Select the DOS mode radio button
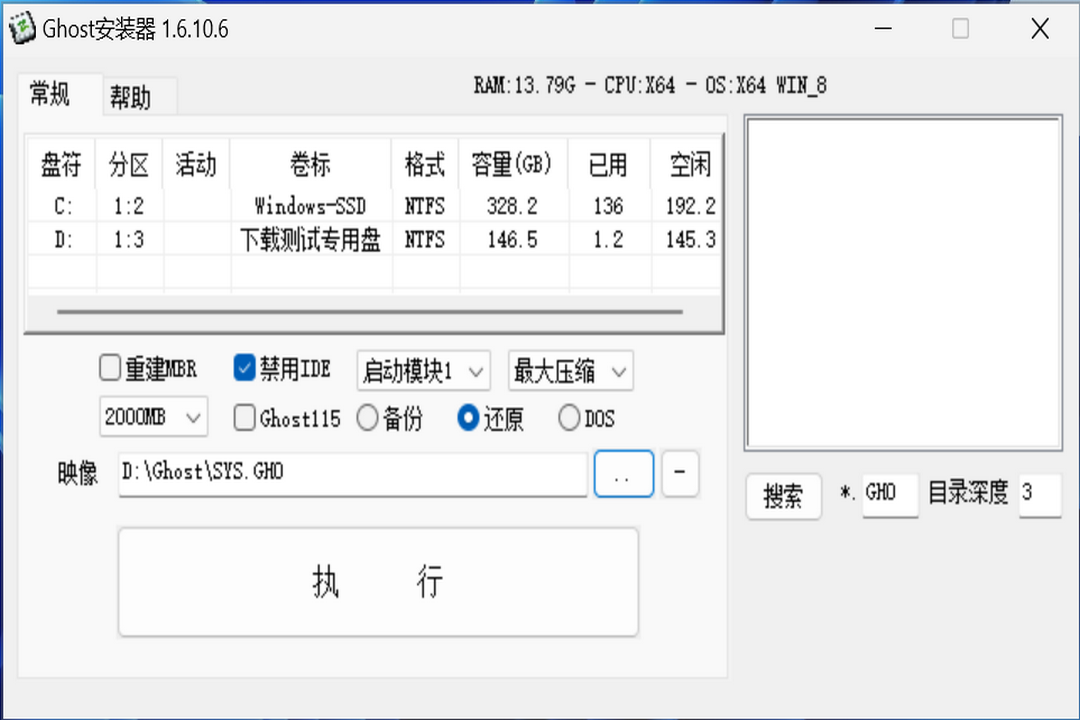 point(570,418)
